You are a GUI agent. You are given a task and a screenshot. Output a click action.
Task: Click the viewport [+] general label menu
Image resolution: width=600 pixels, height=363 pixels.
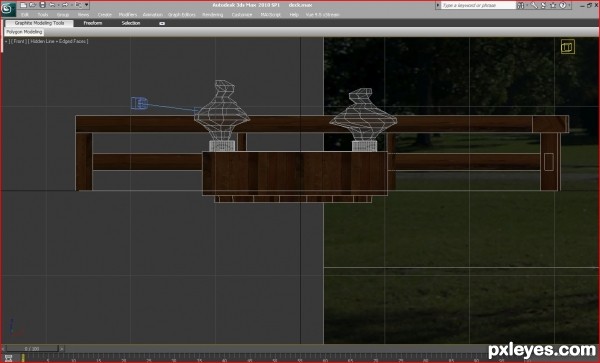pos(7,41)
